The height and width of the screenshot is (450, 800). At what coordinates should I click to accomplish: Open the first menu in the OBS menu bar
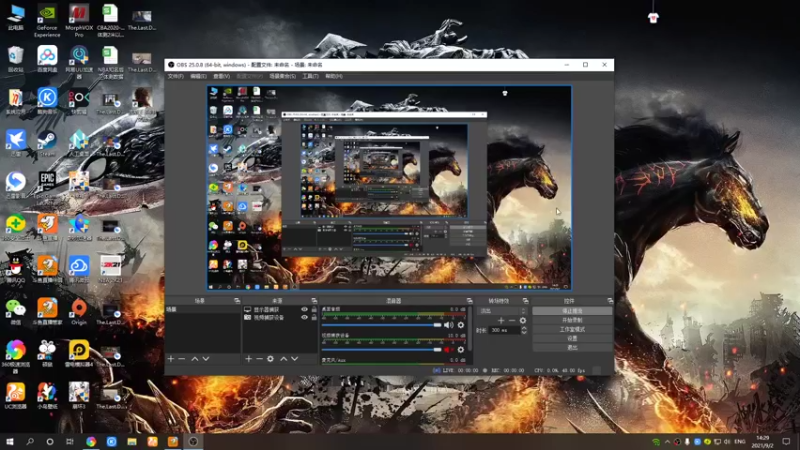(x=176, y=76)
